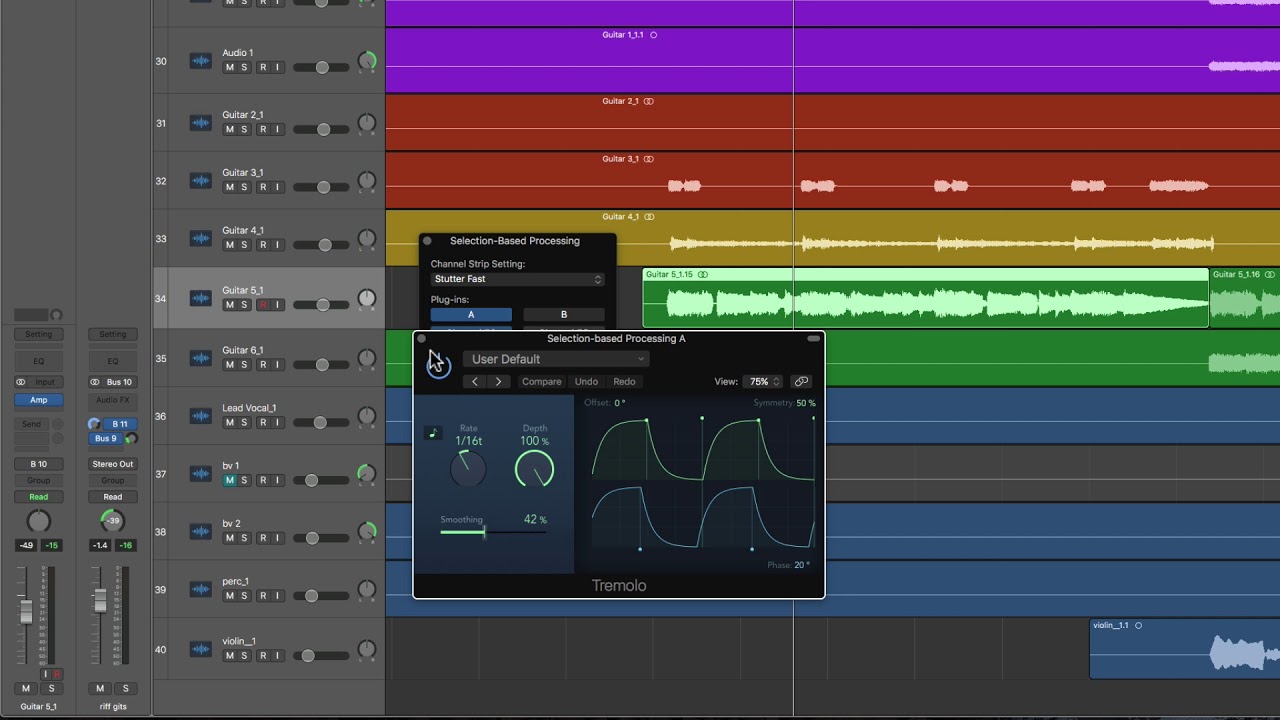Click the bv 1 track waveform icon

click(201, 474)
